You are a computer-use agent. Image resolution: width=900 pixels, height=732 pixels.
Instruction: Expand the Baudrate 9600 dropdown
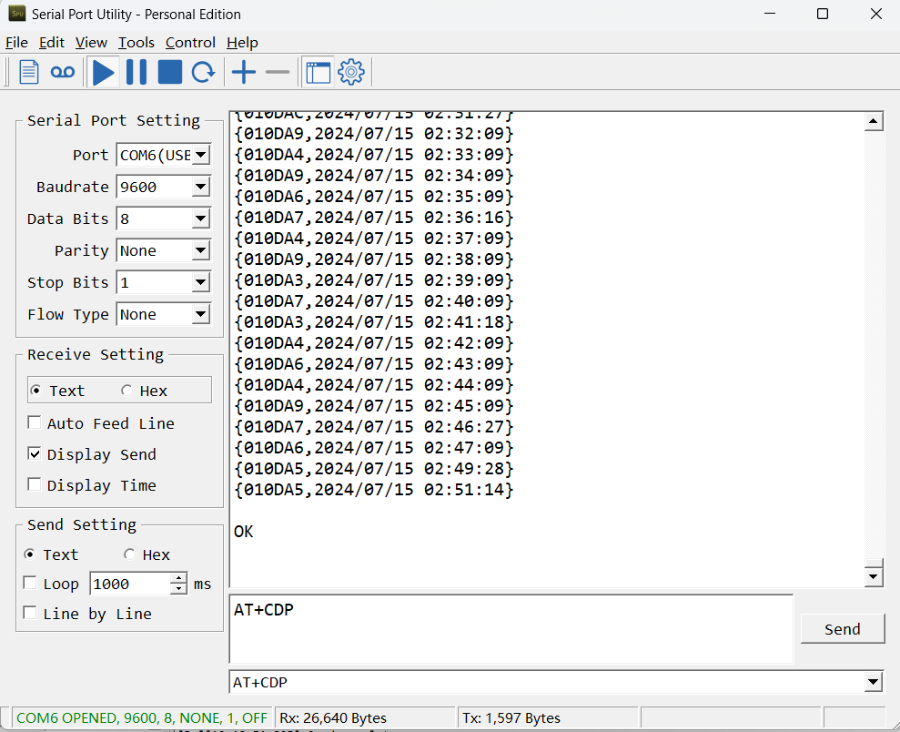200,187
